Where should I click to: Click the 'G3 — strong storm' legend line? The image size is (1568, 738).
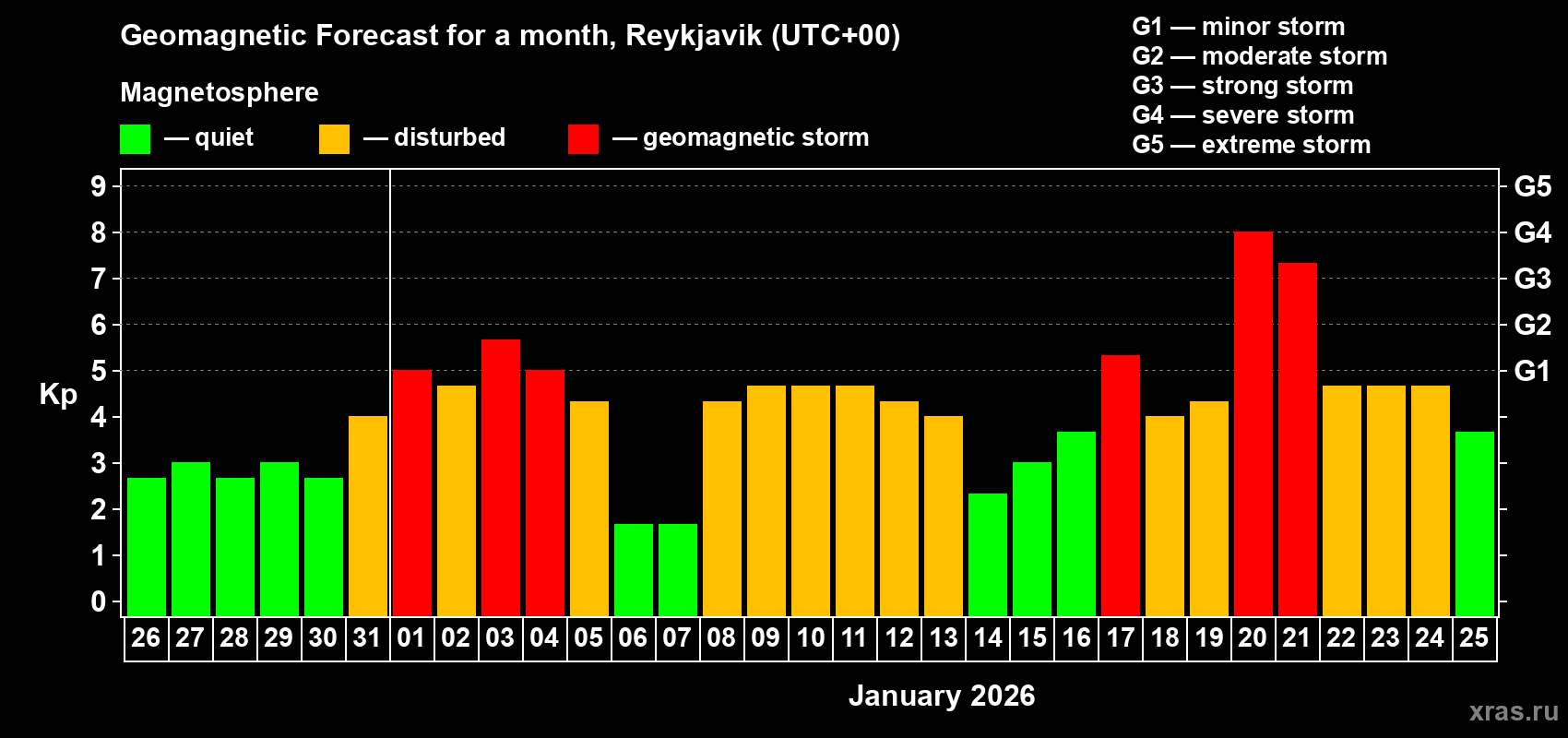click(x=1243, y=86)
